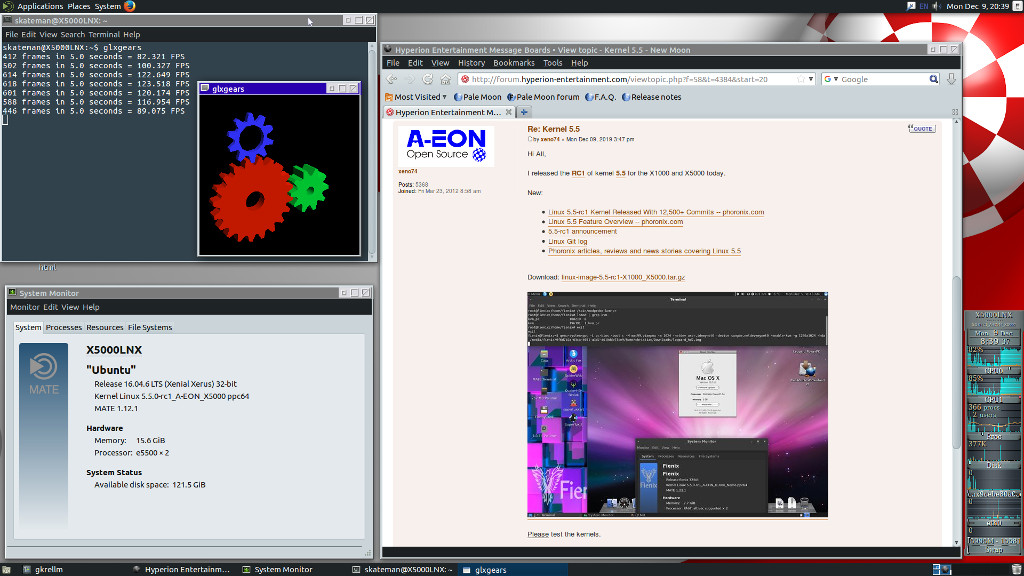This screenshot has width=1024, height=576.
Task: Launch Firefox from the top panel
Action: pyautogui.click(x=129, y=6)
